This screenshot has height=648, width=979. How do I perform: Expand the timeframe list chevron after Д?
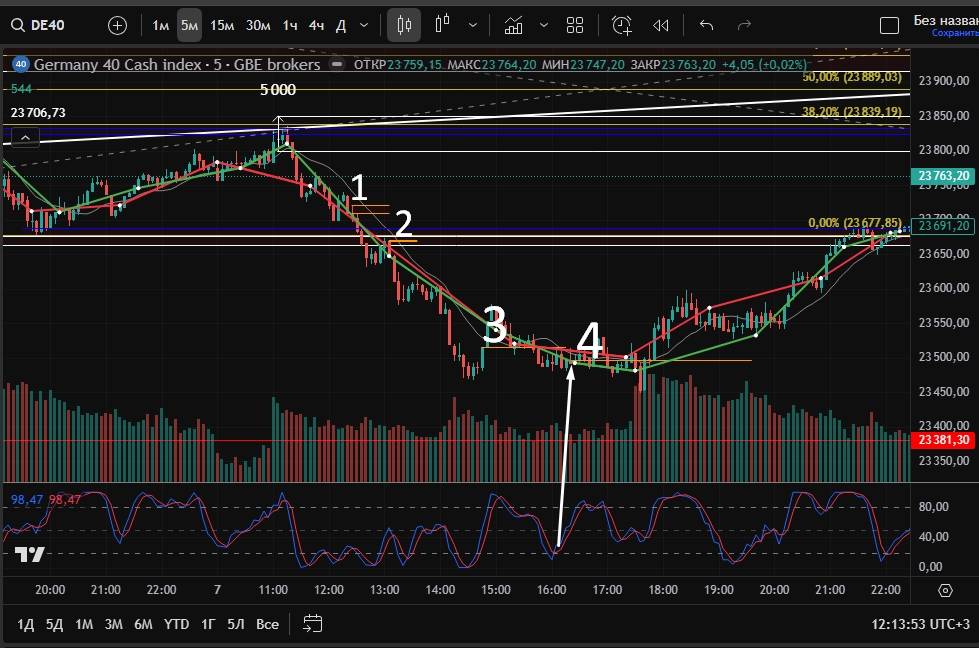coord(363,25)
